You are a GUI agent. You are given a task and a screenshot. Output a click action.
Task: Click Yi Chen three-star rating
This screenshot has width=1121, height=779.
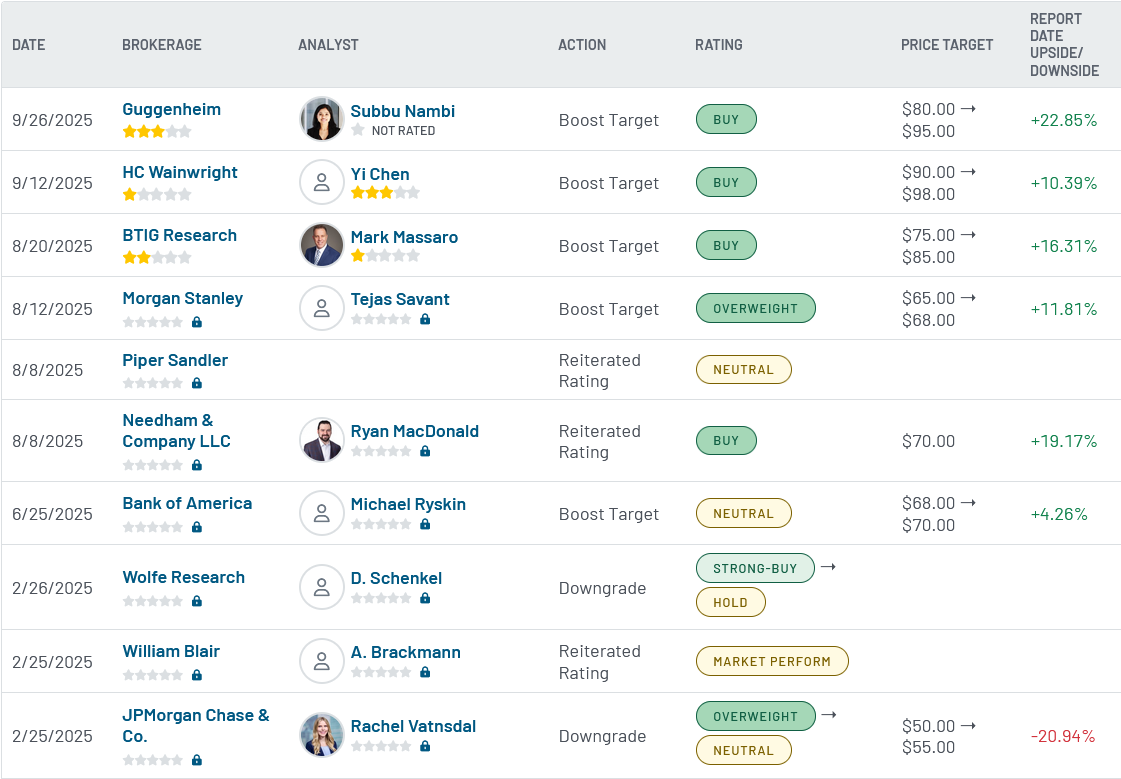(385, 192)
